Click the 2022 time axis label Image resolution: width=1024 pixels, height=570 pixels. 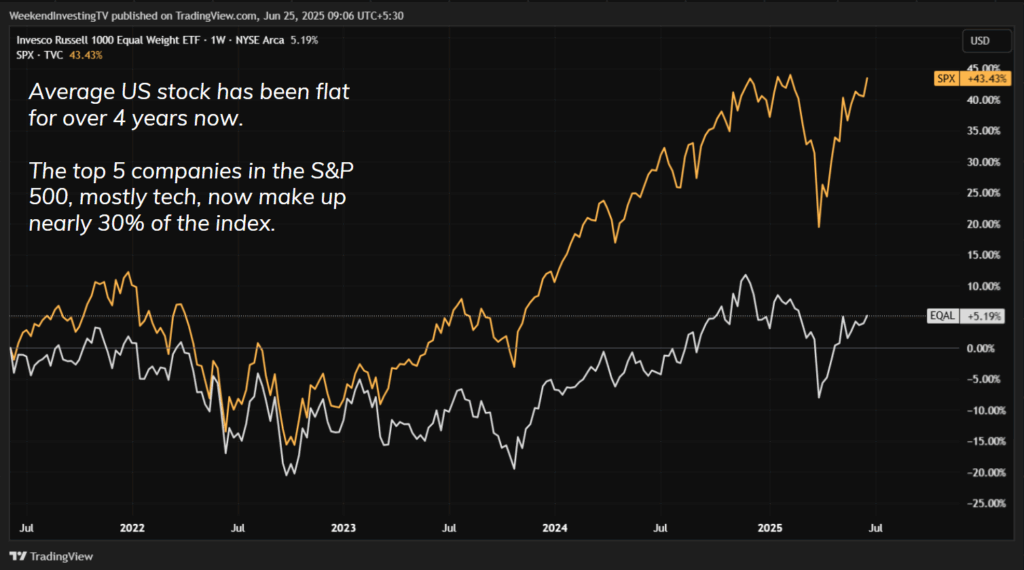[132, 528]
